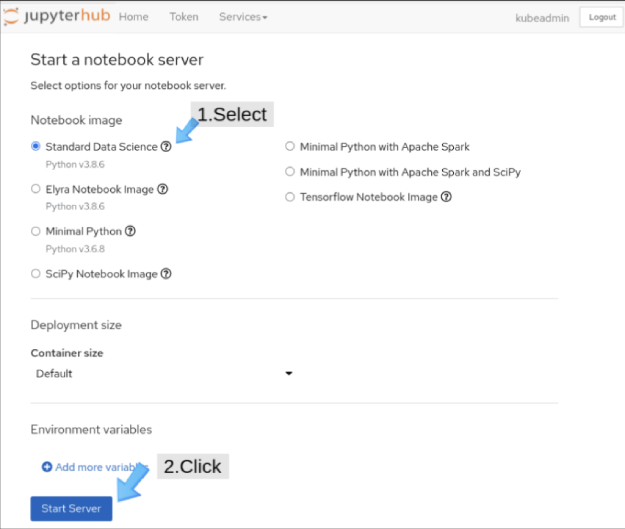Select Minimal Python with Apache Spark and SciPy
The width and height of the screenshot is (625, 529).
pyautogui.click(x=290, y=172)
